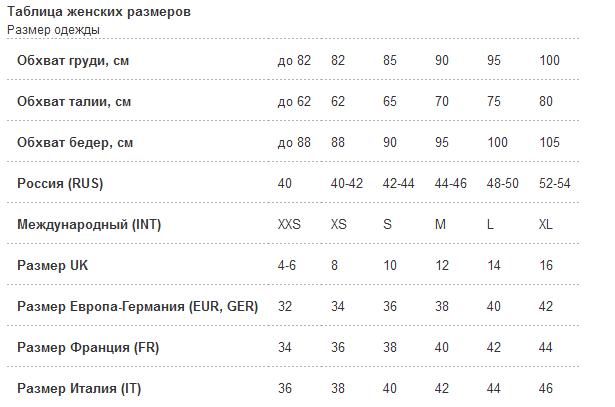Image resolution: width=615 pixels, height=407 pixels.
Task: Select the 'Россия (RUS)' row label
Action: [60, 184]
